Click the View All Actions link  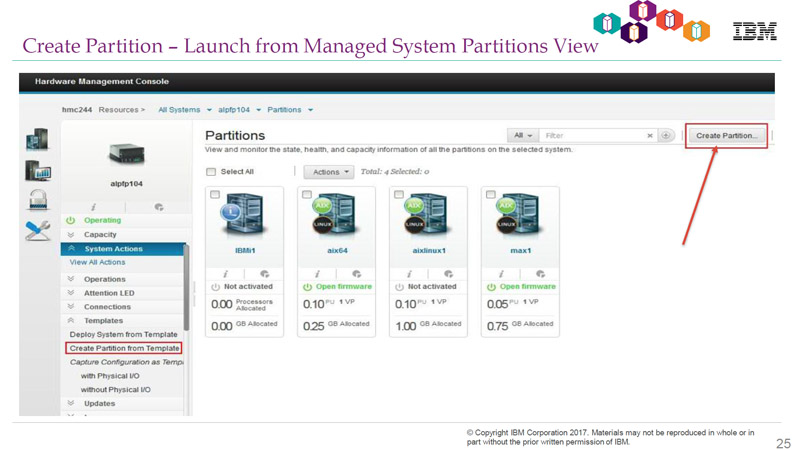97,262
